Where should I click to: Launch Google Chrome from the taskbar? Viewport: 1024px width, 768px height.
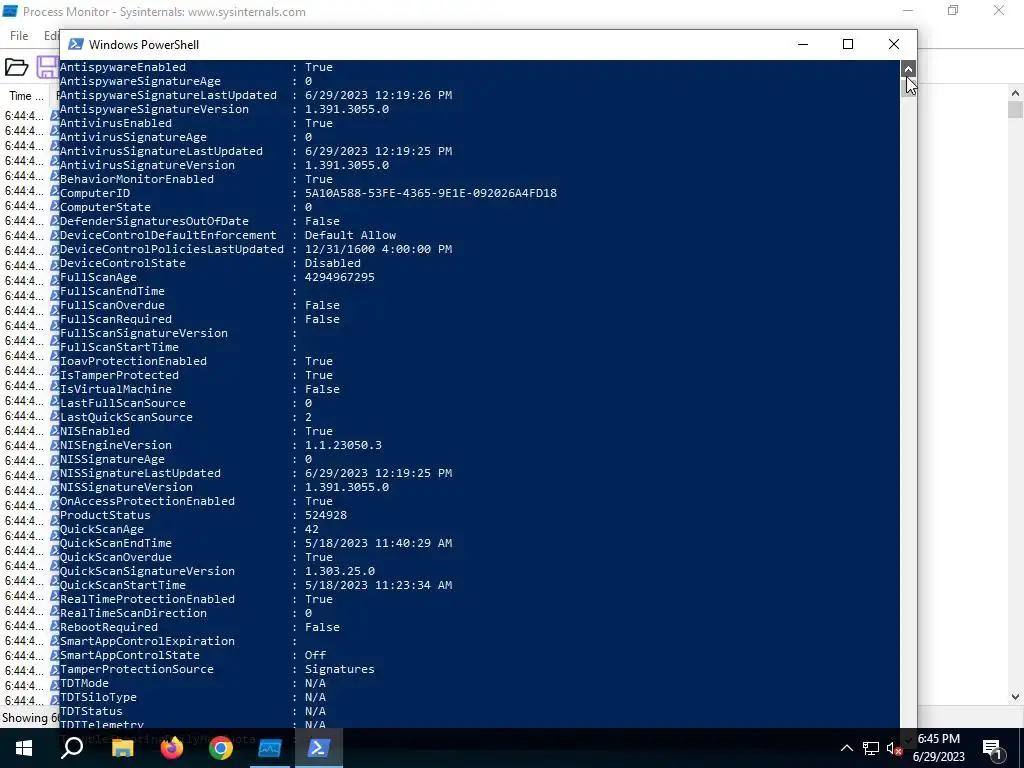221,748
